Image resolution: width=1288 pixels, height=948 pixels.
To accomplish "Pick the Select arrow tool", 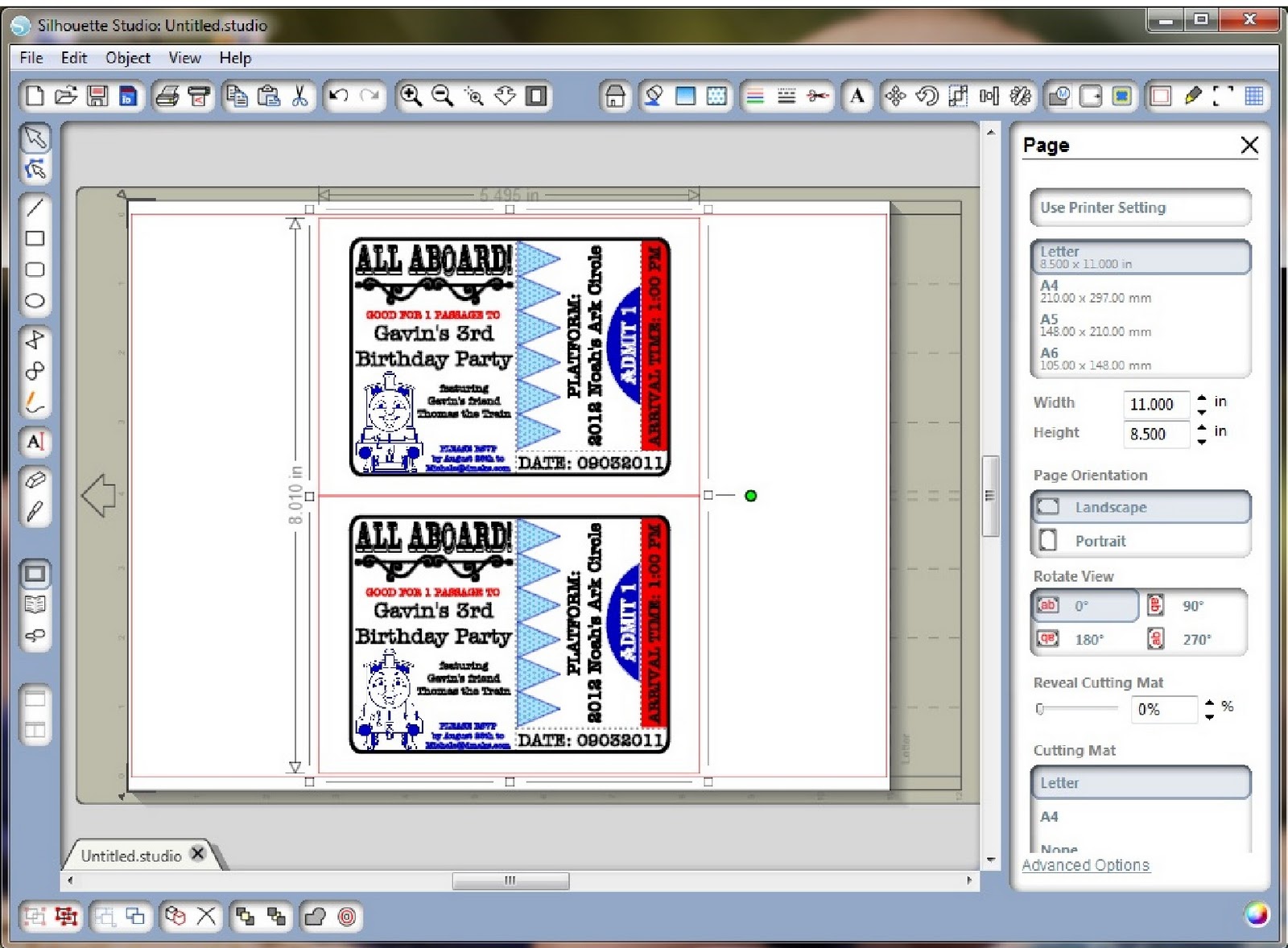I will coord(35,138).
